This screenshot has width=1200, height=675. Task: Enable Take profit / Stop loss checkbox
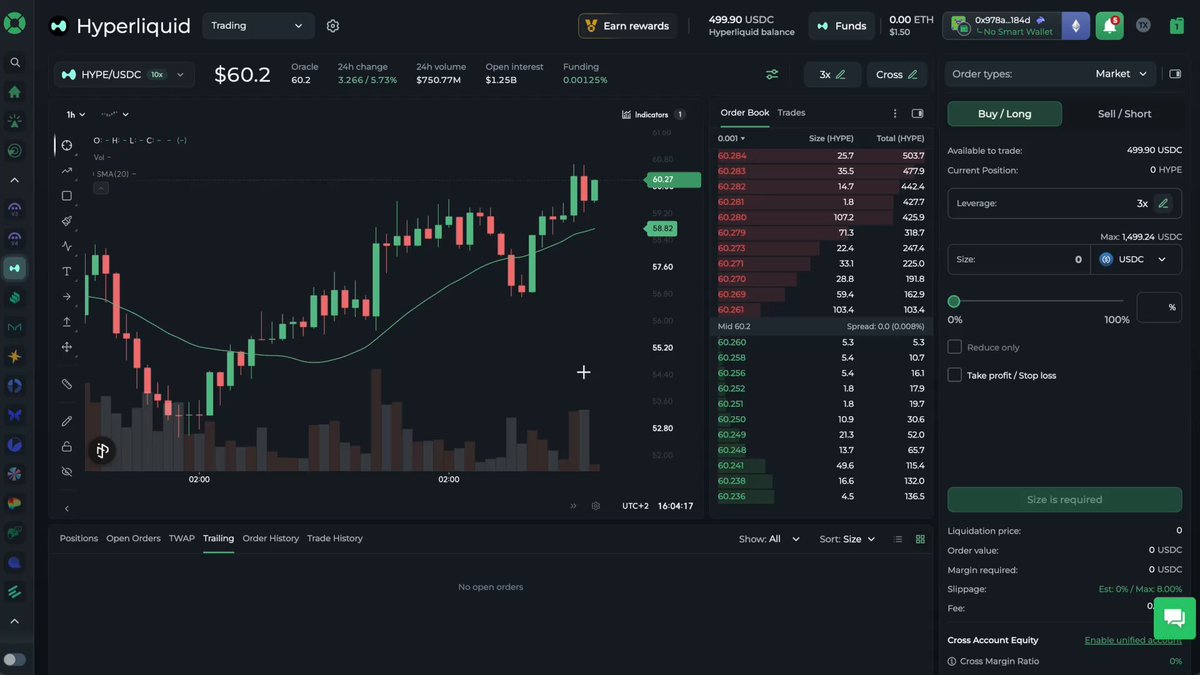coord(954,375)
